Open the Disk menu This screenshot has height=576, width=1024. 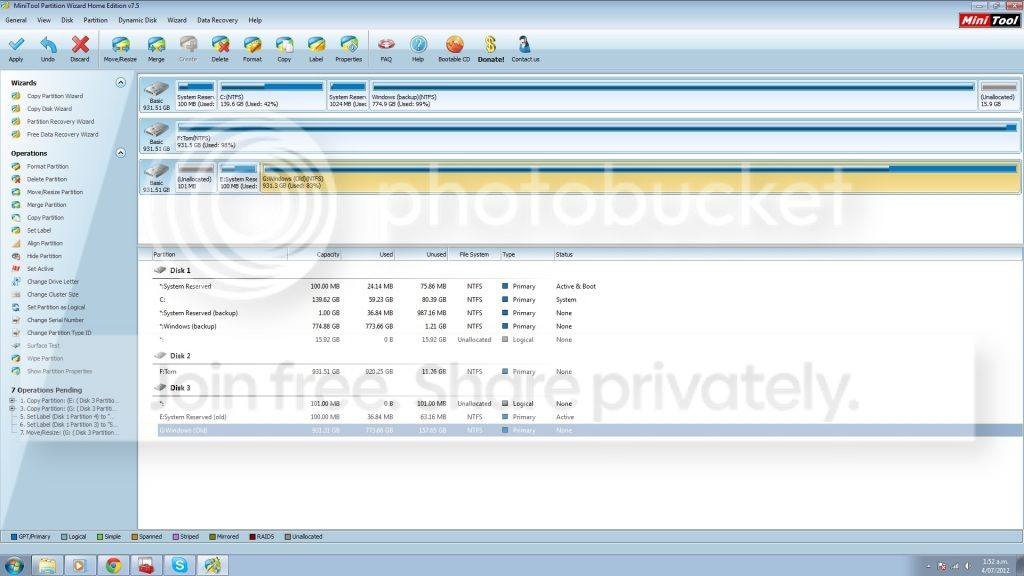pos(67,20)
